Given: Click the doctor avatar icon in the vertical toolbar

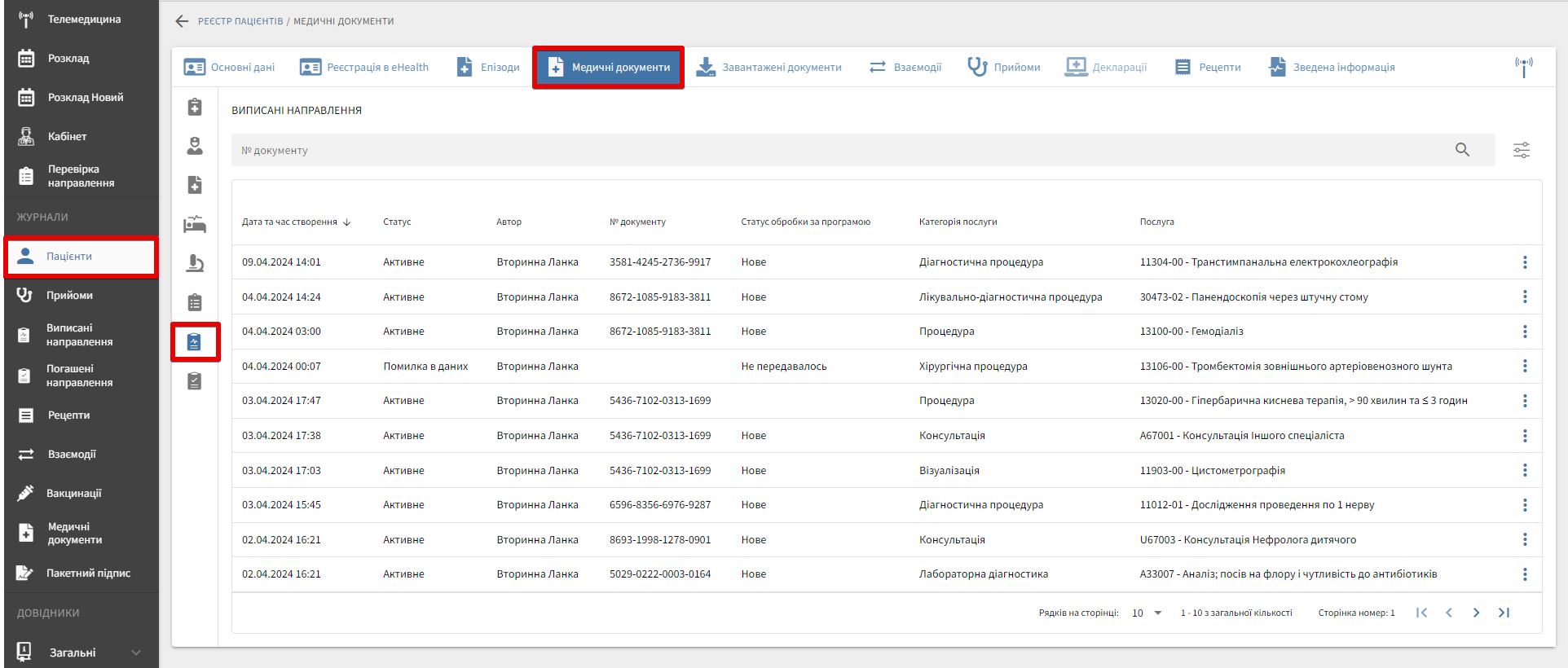Looking at the screenshot, I should [x=195, y=146].
